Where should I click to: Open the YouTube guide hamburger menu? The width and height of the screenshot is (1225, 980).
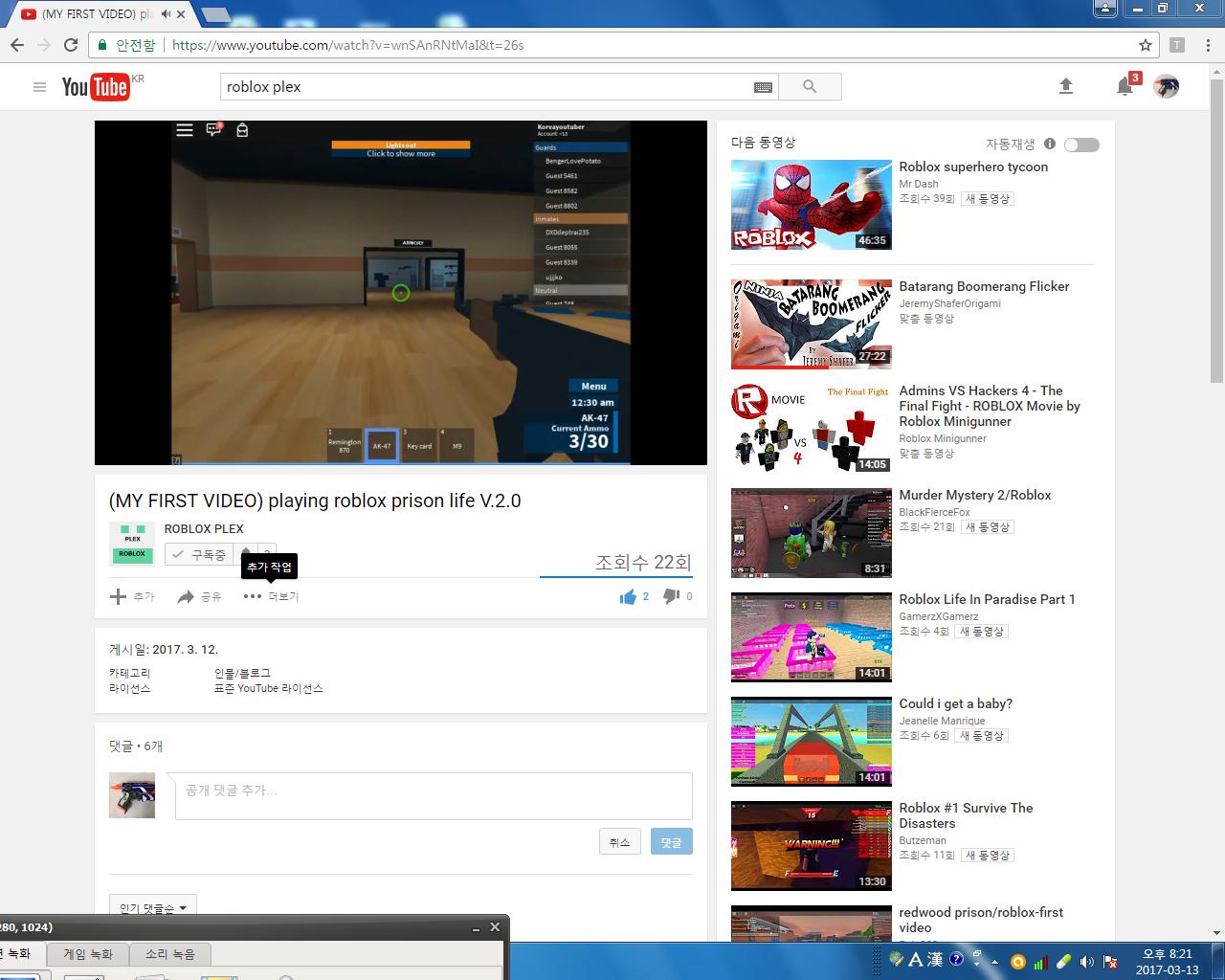coord(39,87)
